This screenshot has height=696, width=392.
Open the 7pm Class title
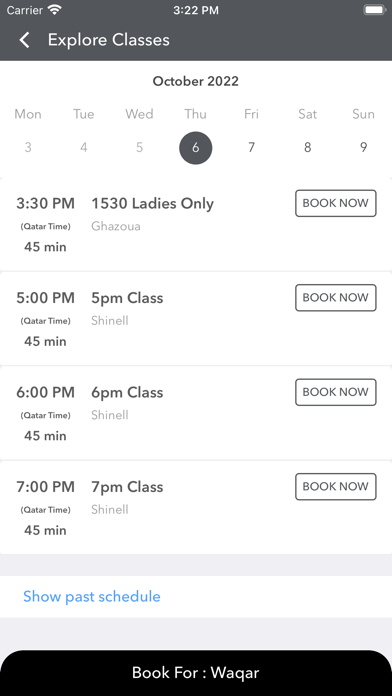[x=127, y=487]
